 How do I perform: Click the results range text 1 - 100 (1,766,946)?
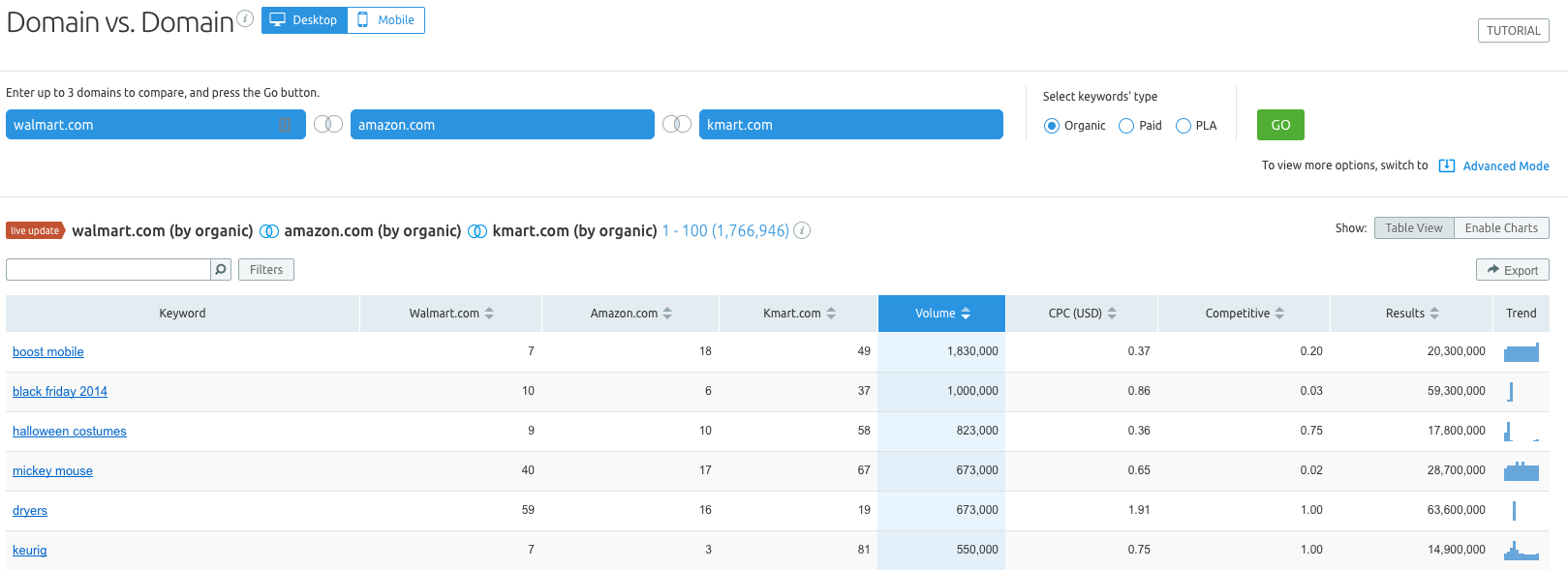tap(725, 231)
